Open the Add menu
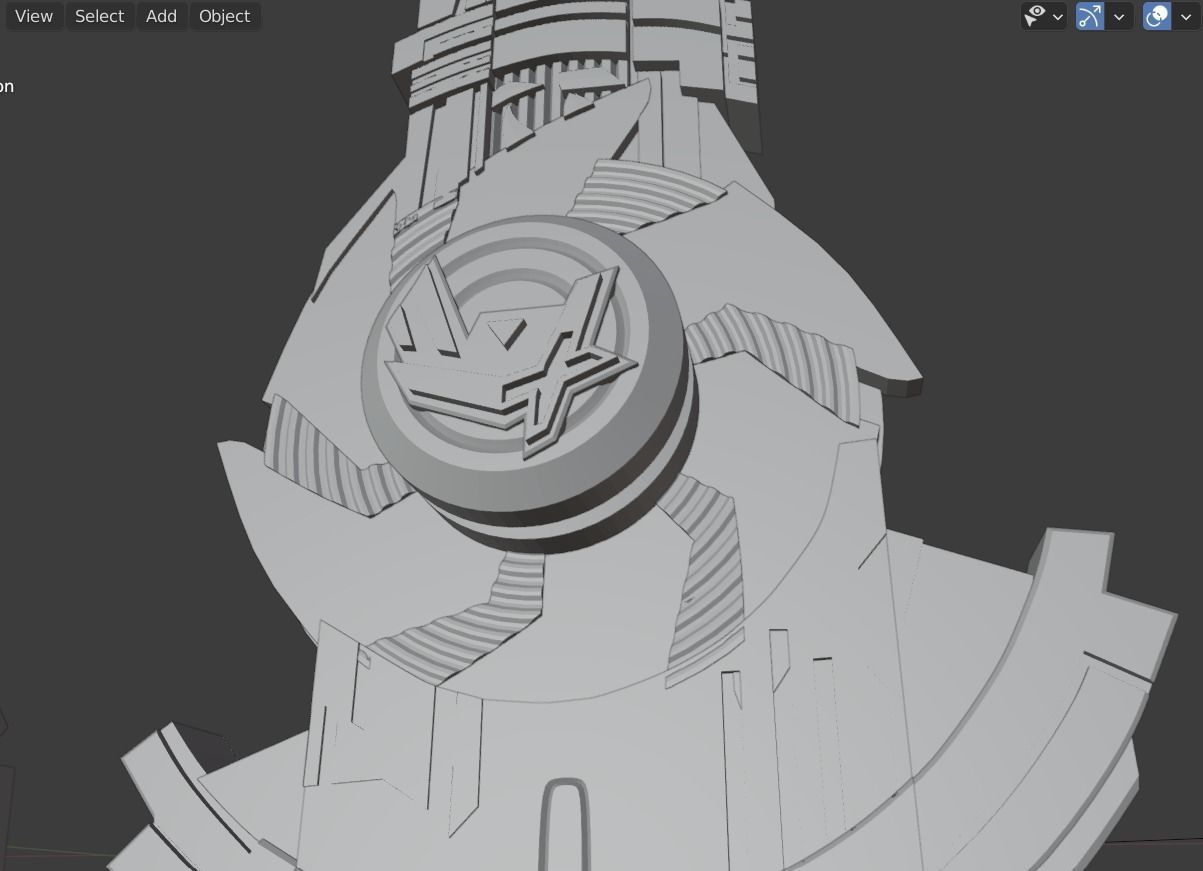Image resolution: width=1203 pixels, height=871 pixels. 161,16
